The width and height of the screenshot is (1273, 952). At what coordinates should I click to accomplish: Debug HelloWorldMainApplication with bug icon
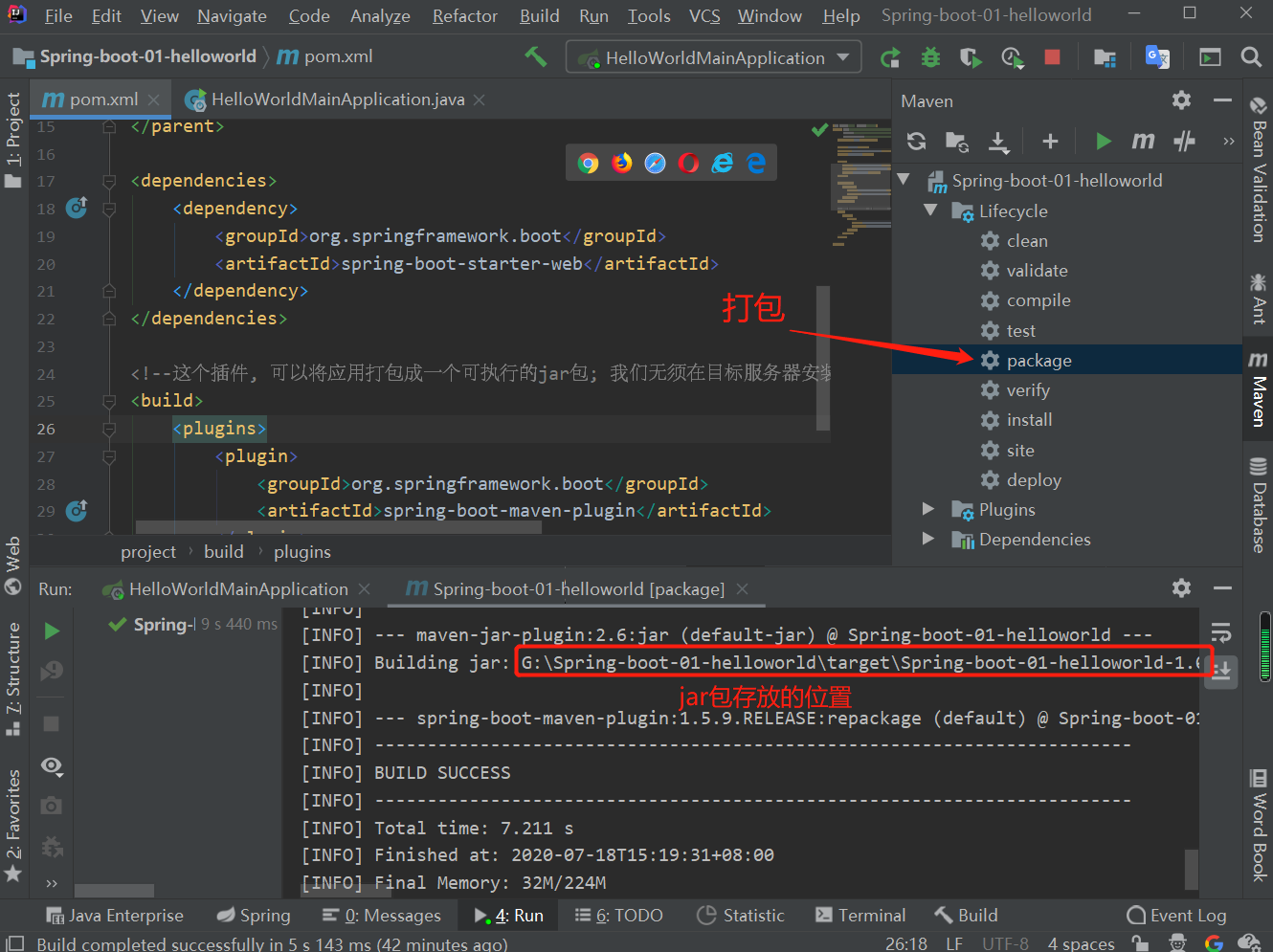tap(930, 58)
